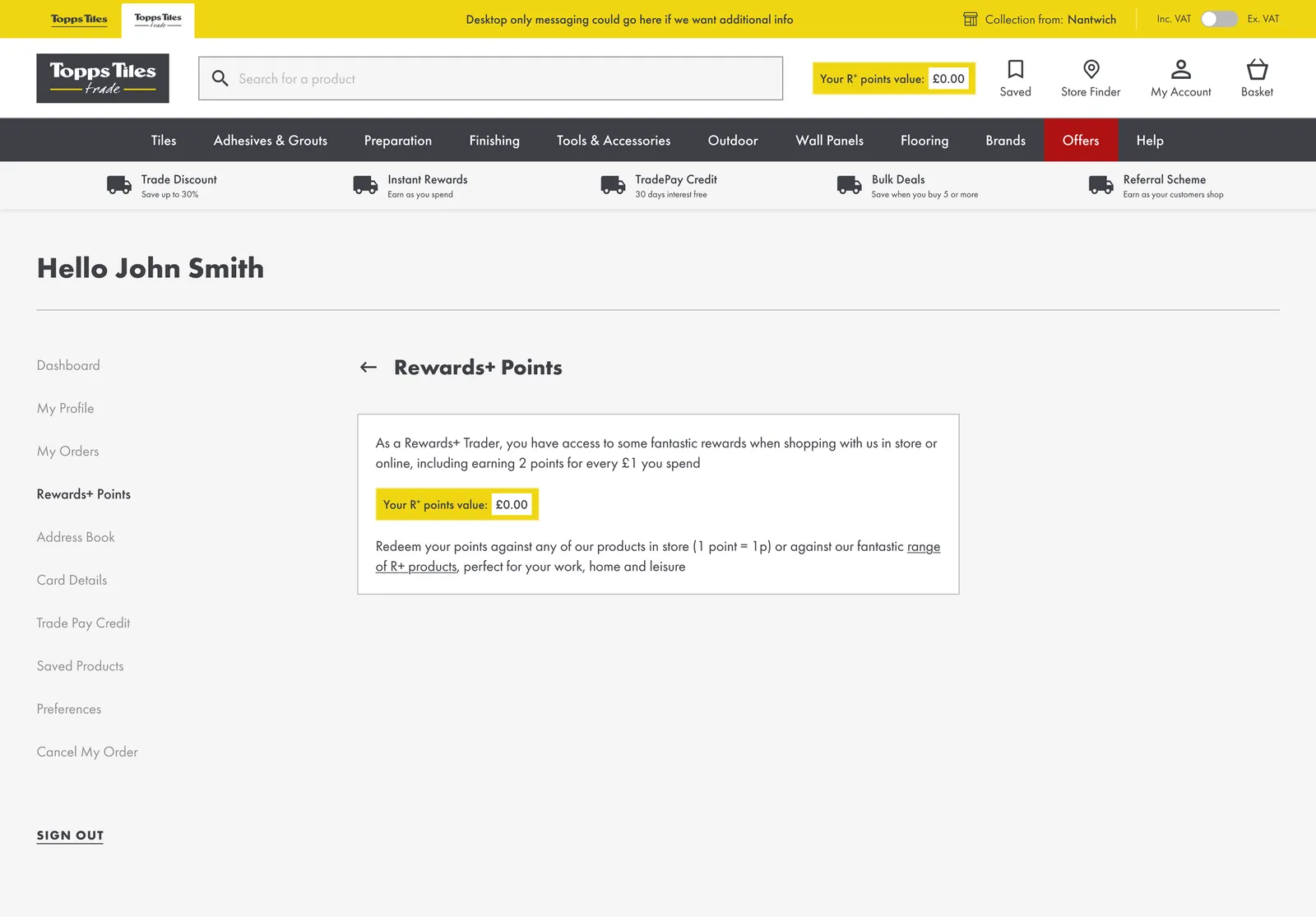This screenshot has width=1316, height=917.
Task: Click the Trade Discount truck icon
Action: click(x=119, y=185)
